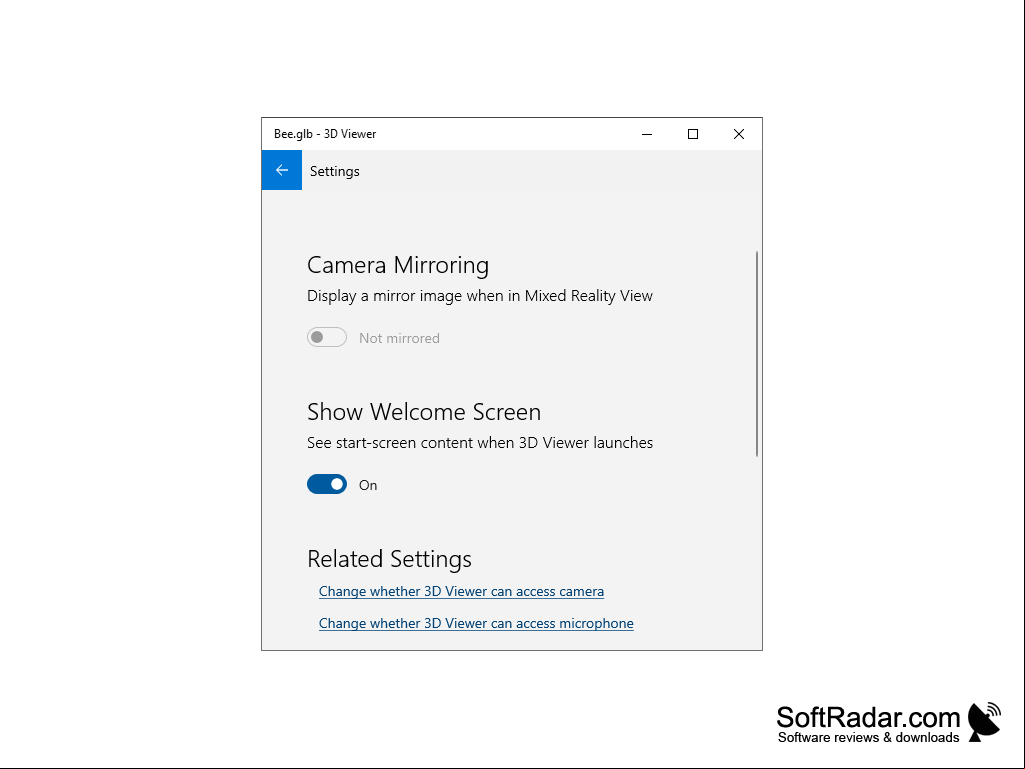Click the Show Welcome Screen heading
1025x769 pixels.
[424, 412]
